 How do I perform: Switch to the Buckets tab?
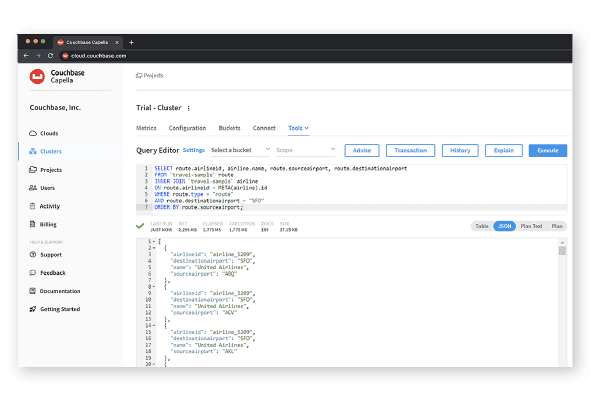click(x=230, y=128)
